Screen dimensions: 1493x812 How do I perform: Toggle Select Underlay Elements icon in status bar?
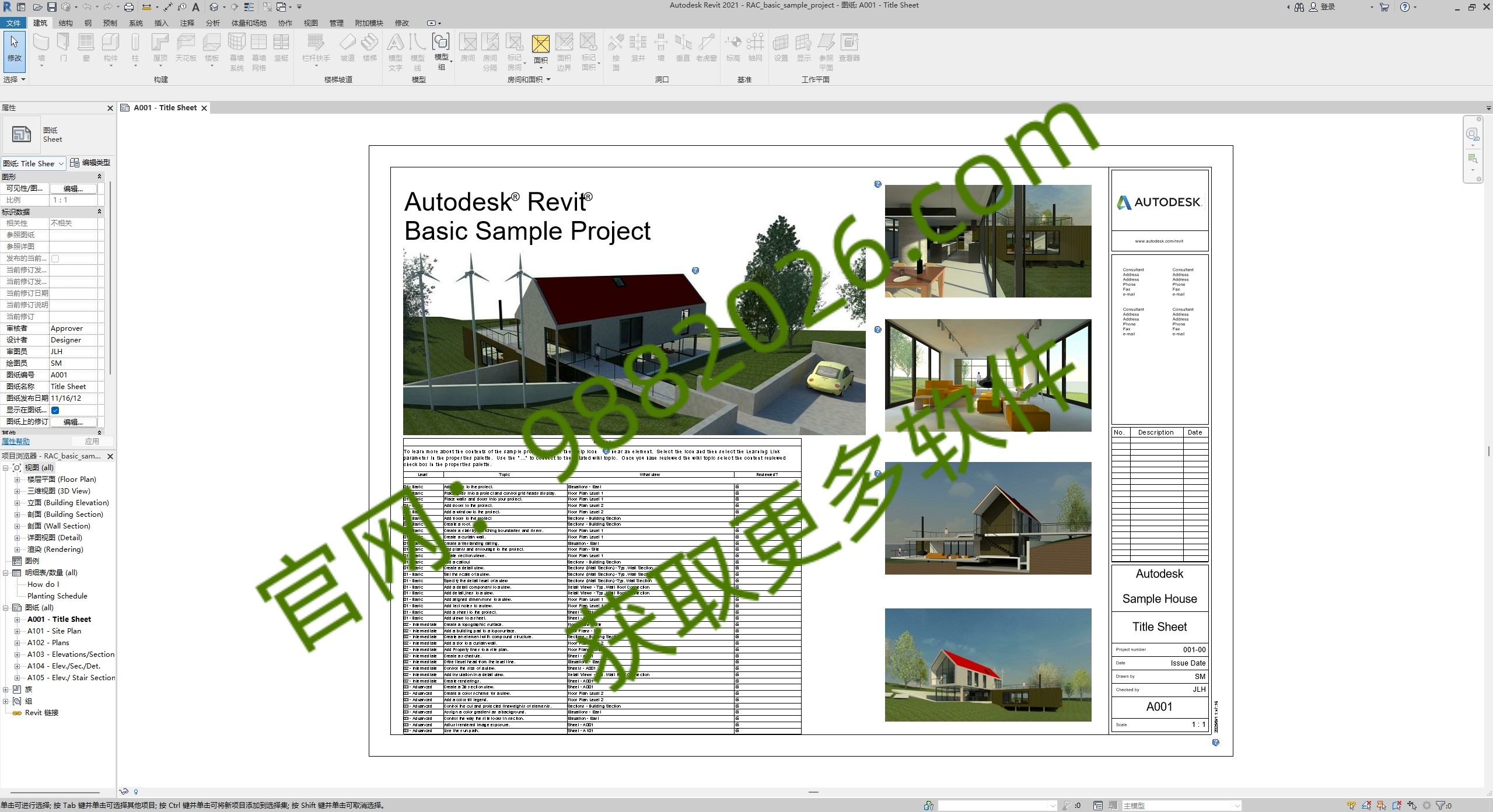(x=1366, y=806)
